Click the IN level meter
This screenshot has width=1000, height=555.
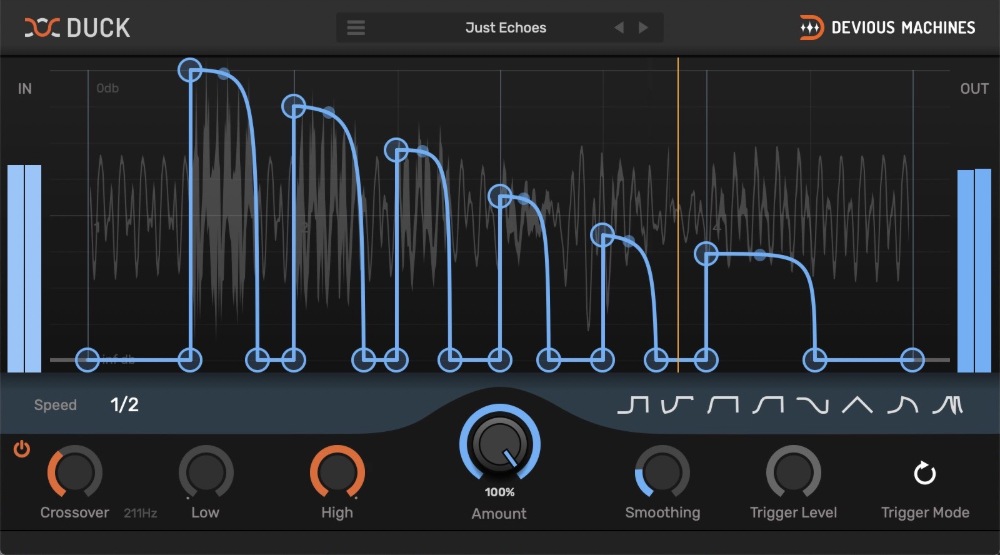pos(24,269)
